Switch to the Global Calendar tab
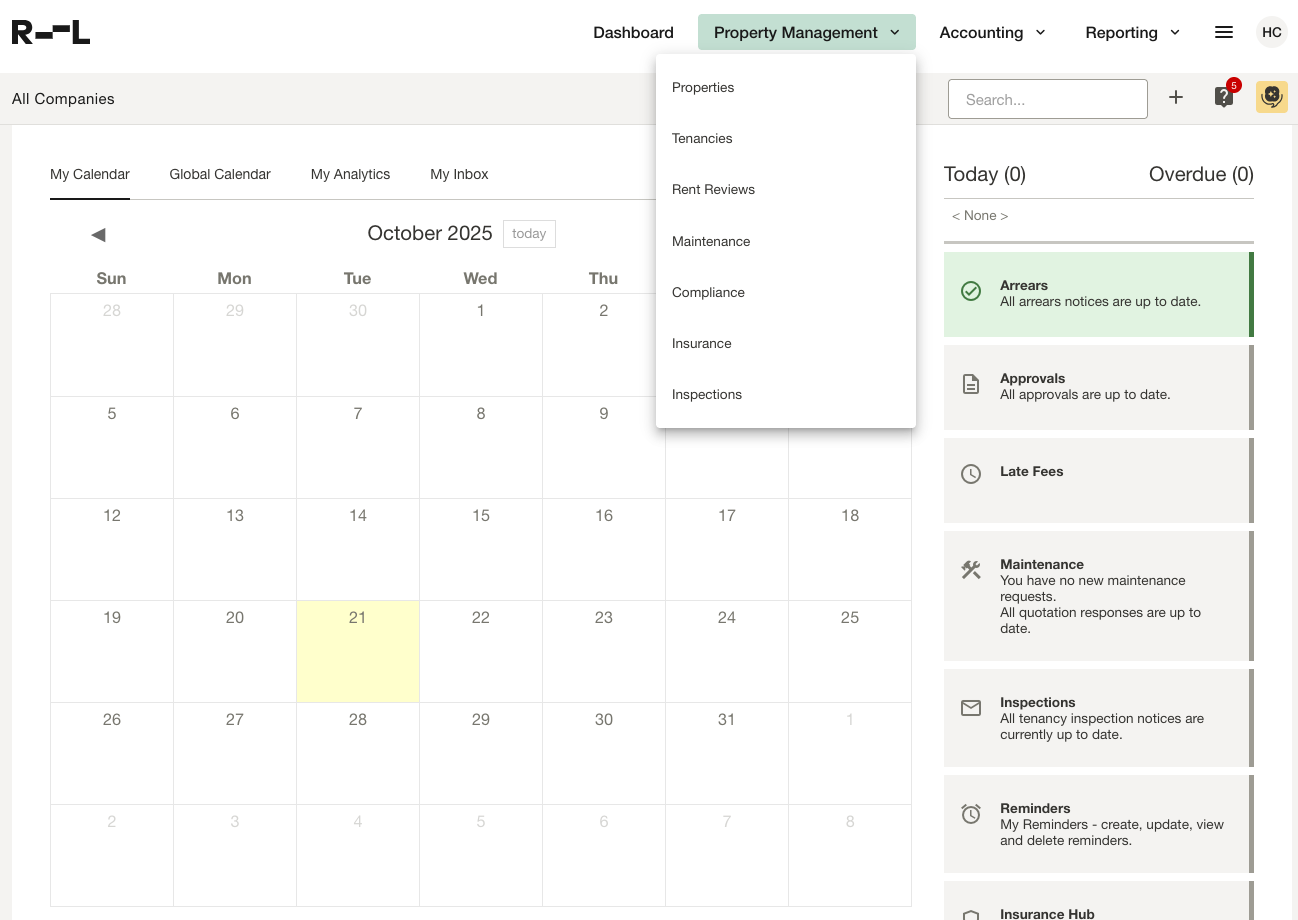1298x920 pixels. (x=220, y=174)
